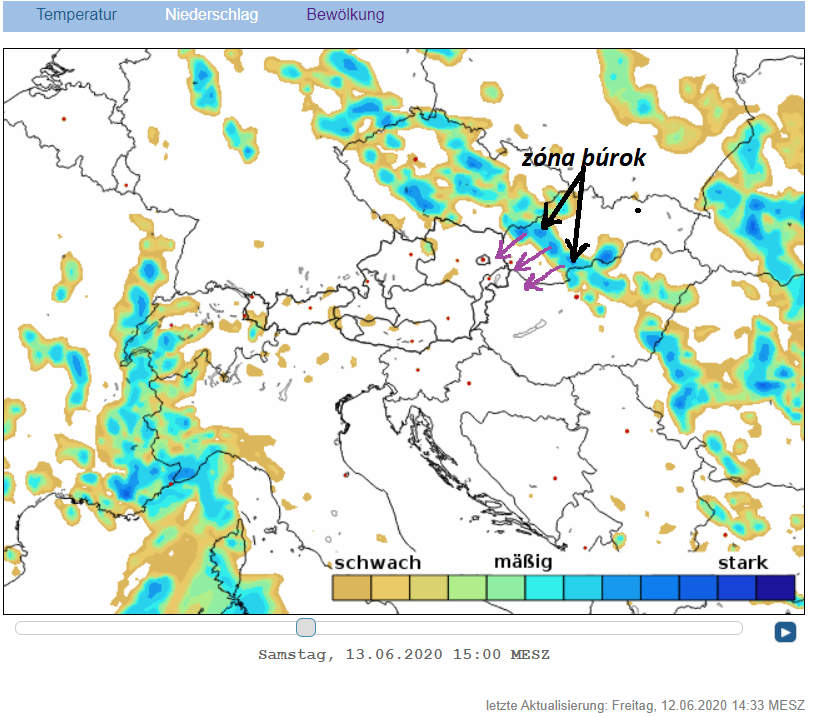Click the 'stark' legend label

tap(742, 563)
